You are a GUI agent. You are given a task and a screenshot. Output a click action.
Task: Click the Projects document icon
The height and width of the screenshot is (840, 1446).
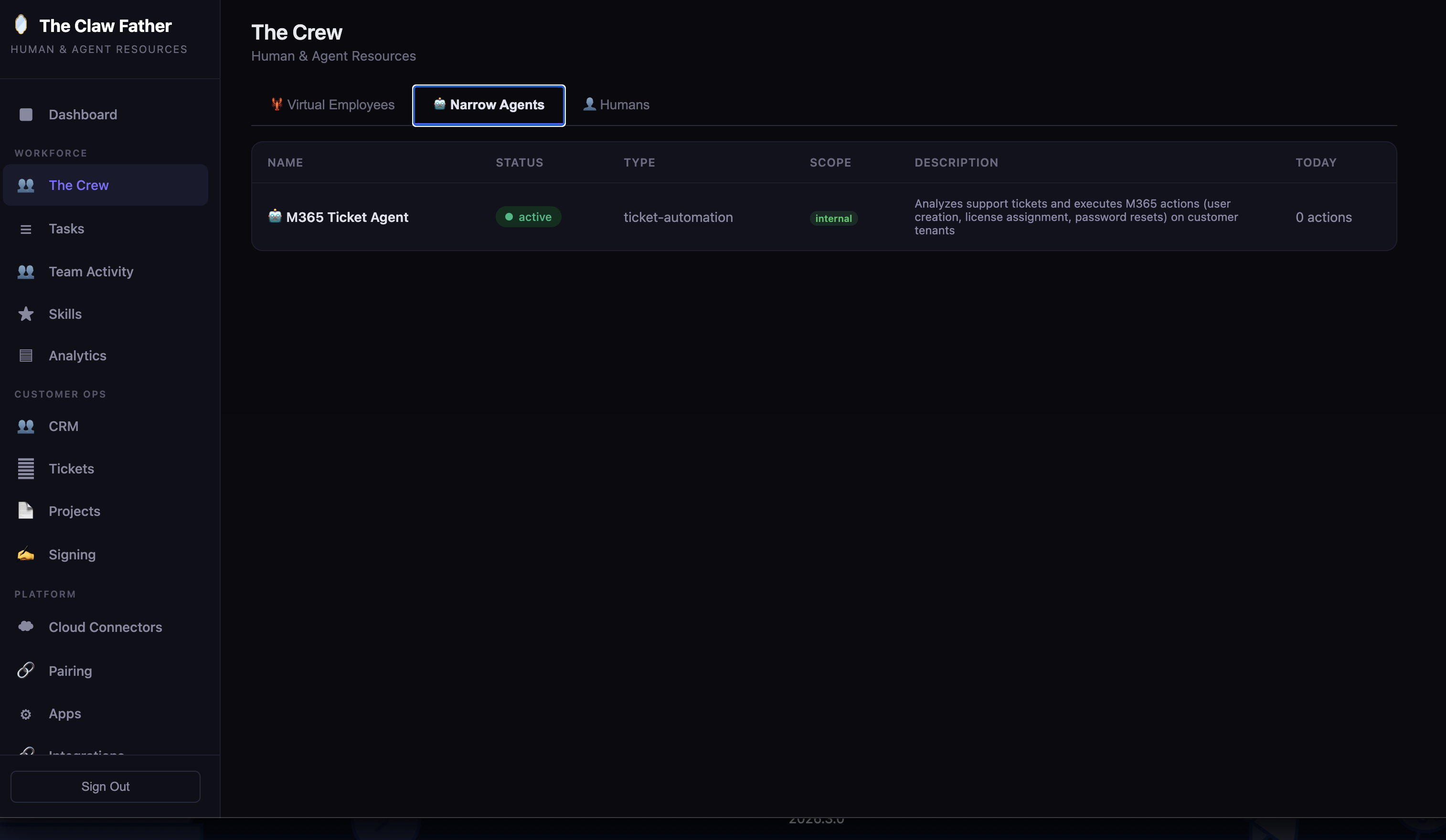pyautogui.click(x=26, y=511)
